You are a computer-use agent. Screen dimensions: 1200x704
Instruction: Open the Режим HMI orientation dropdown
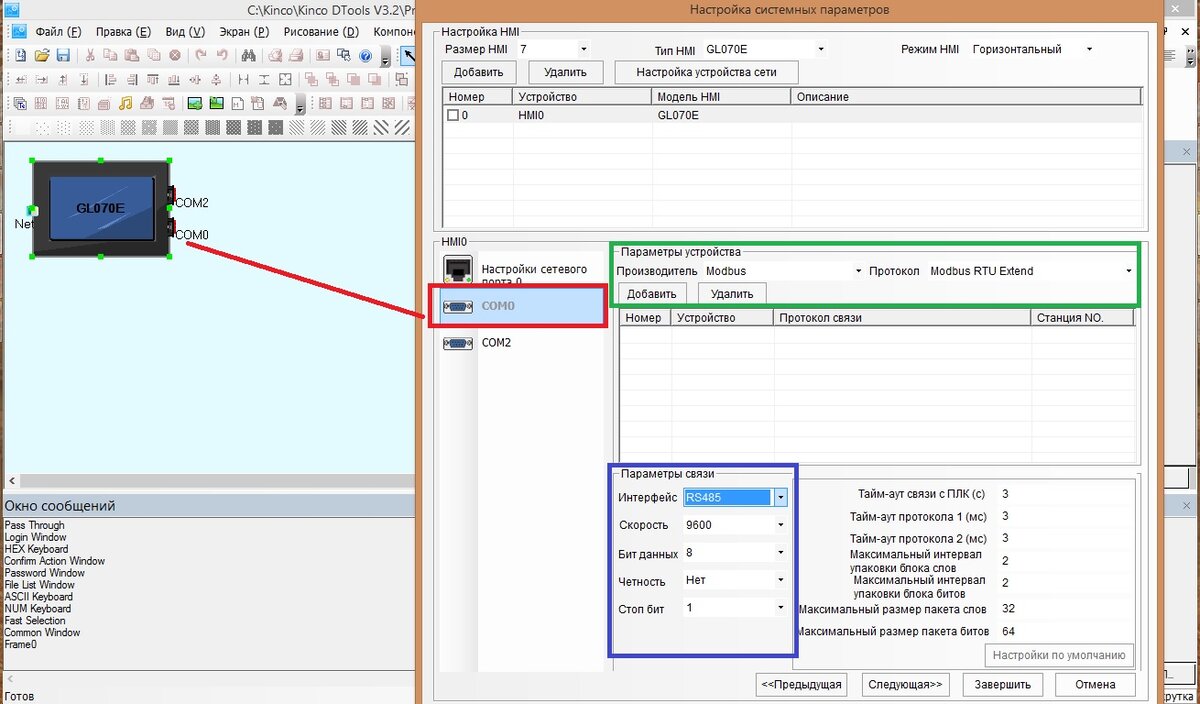(x=1089, y=49)
